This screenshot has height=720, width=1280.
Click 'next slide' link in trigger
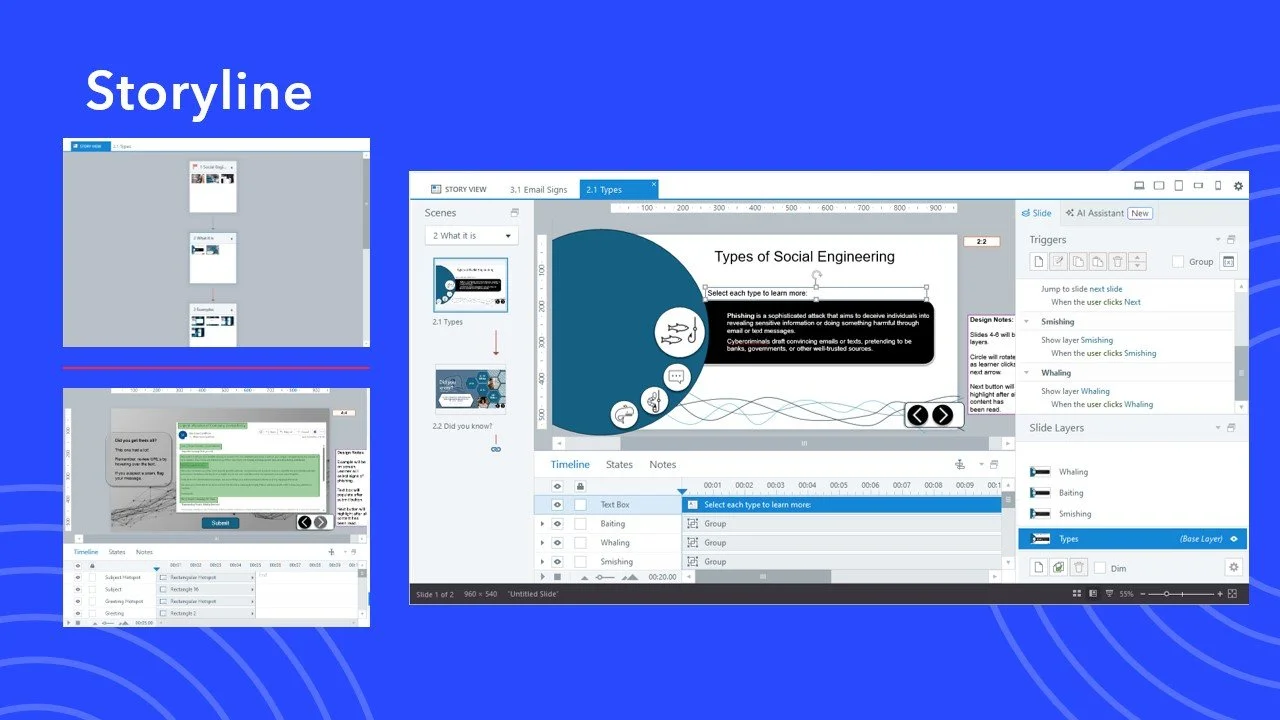[1106, 289]
